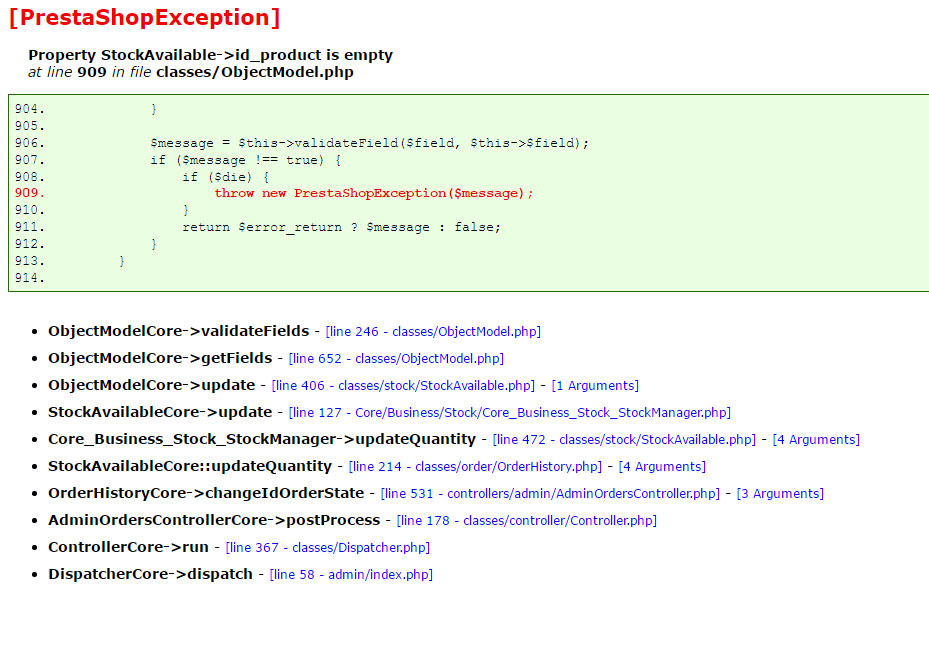This screenshot has width=929, height=649.
Task: Click 'DispatcherCore->dispatch' trace entry
Action: pyautogui.click(x=150, y=574)
